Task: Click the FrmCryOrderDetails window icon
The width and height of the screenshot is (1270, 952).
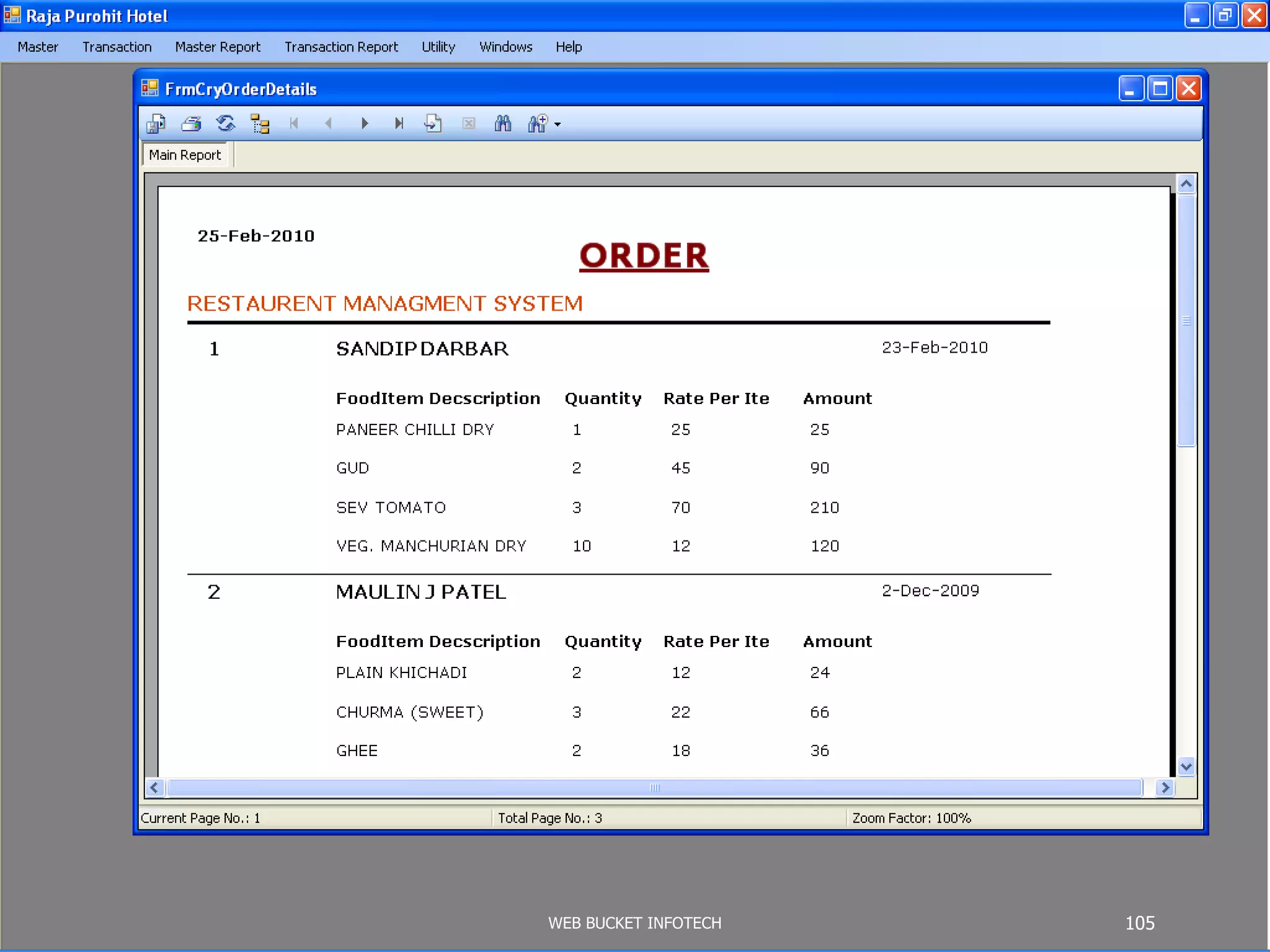Action: click(150, 89)
